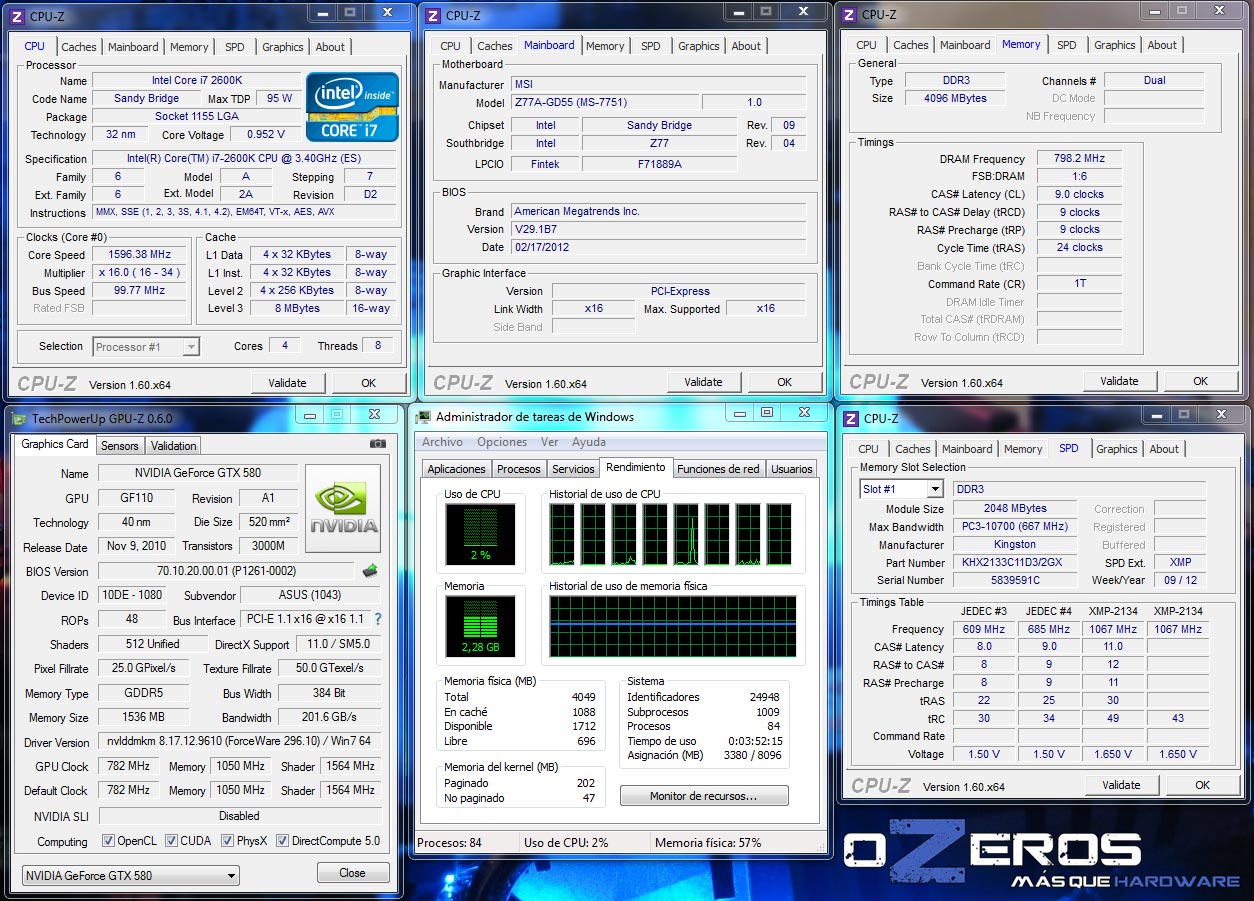The width and height of the screenshot is (1254, 901).
Task: Click Validate in the CPU-Z Memory timings window
Action: click(1119, 381)
